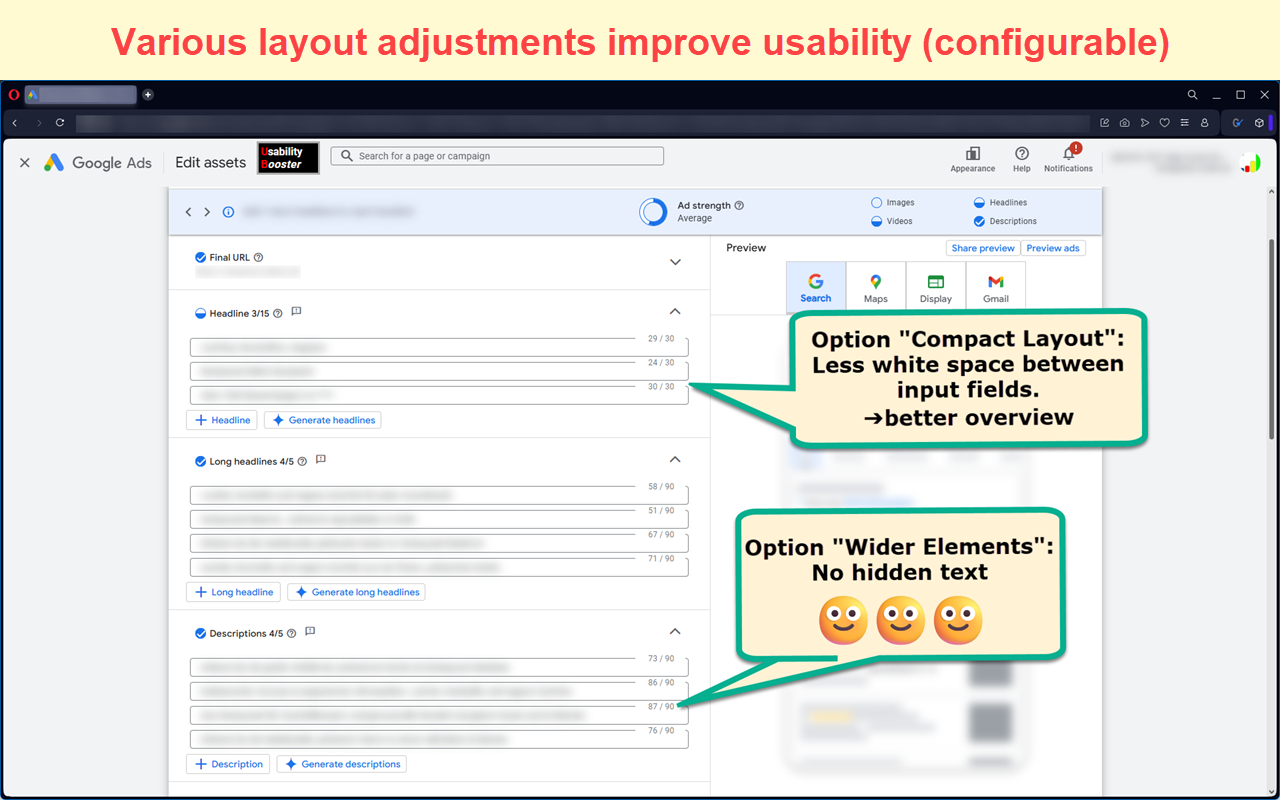The height and width of the screenshot is (800, 1280).
Task: Open the extensions cube icon
Action: 1259,123
